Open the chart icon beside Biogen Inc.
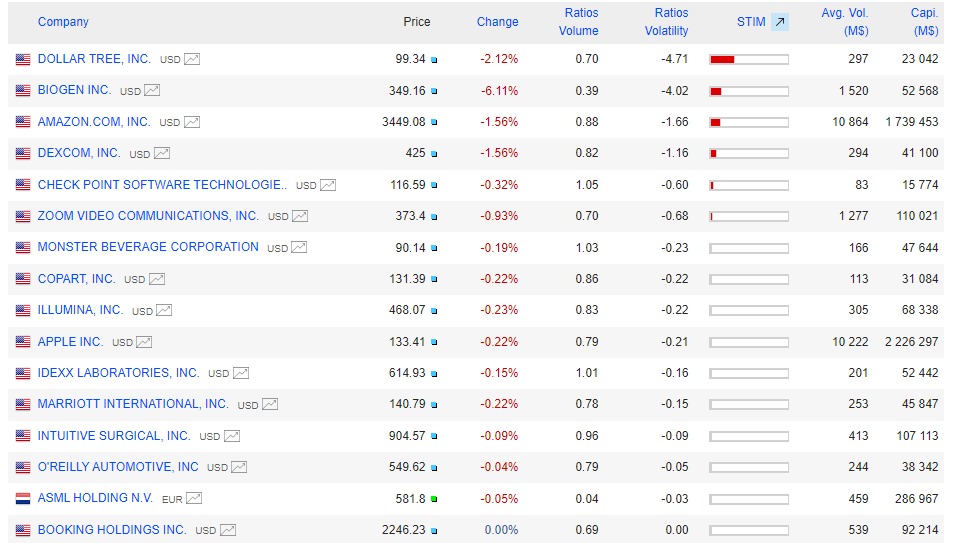The image size is (960, 543). pos(152,91)
